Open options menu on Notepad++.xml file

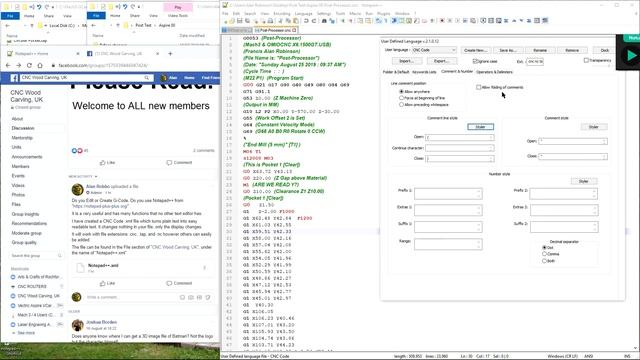click(x=204, y=268)
